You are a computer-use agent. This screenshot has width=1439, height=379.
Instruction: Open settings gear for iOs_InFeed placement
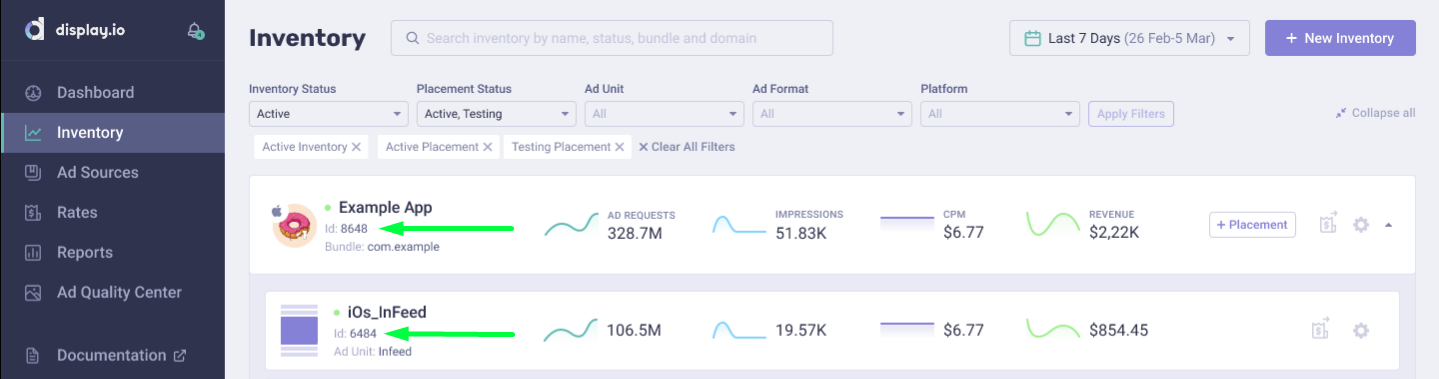tap(1360, 330)
